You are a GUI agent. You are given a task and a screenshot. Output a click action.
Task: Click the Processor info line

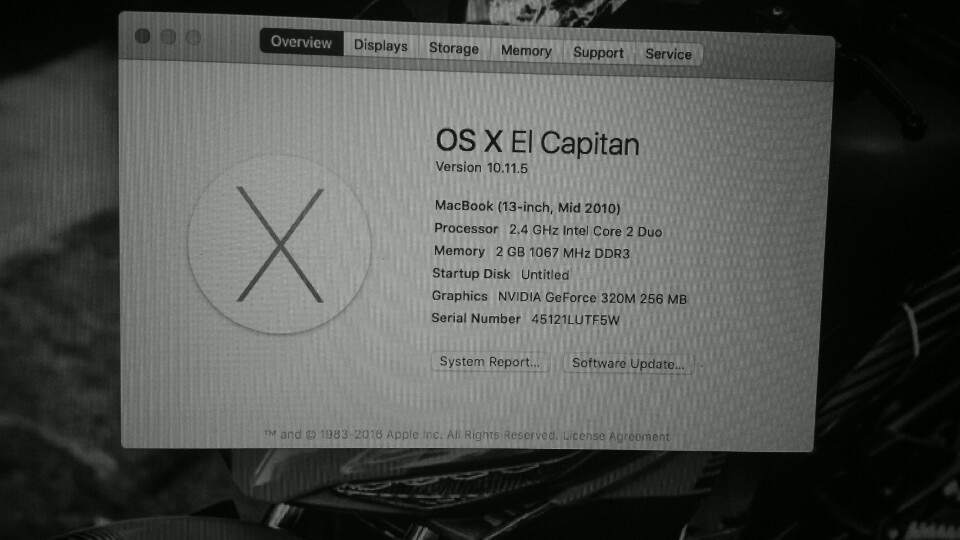(548, 230)
